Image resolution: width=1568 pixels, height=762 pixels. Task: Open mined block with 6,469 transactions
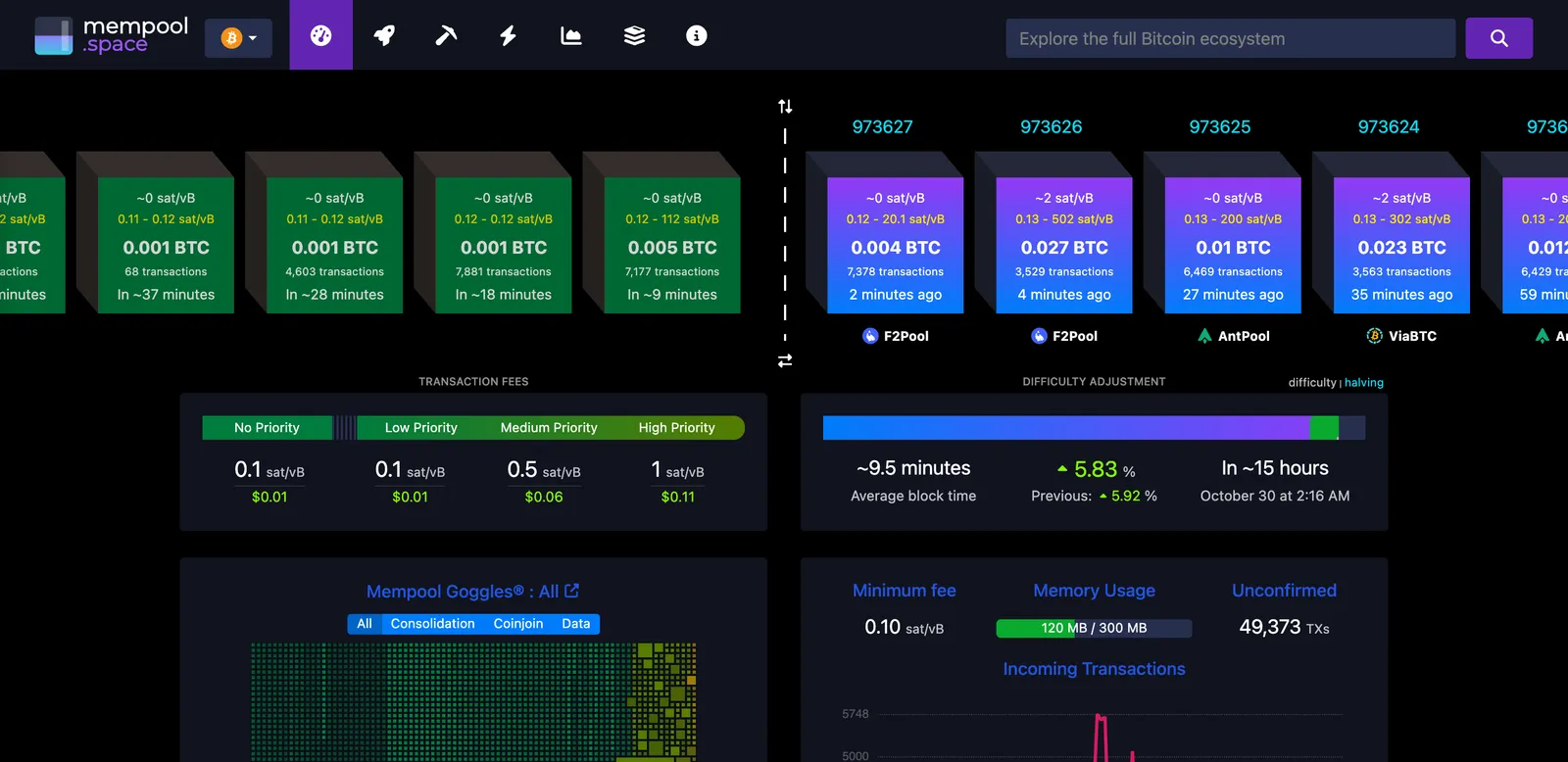(1232, 245)
